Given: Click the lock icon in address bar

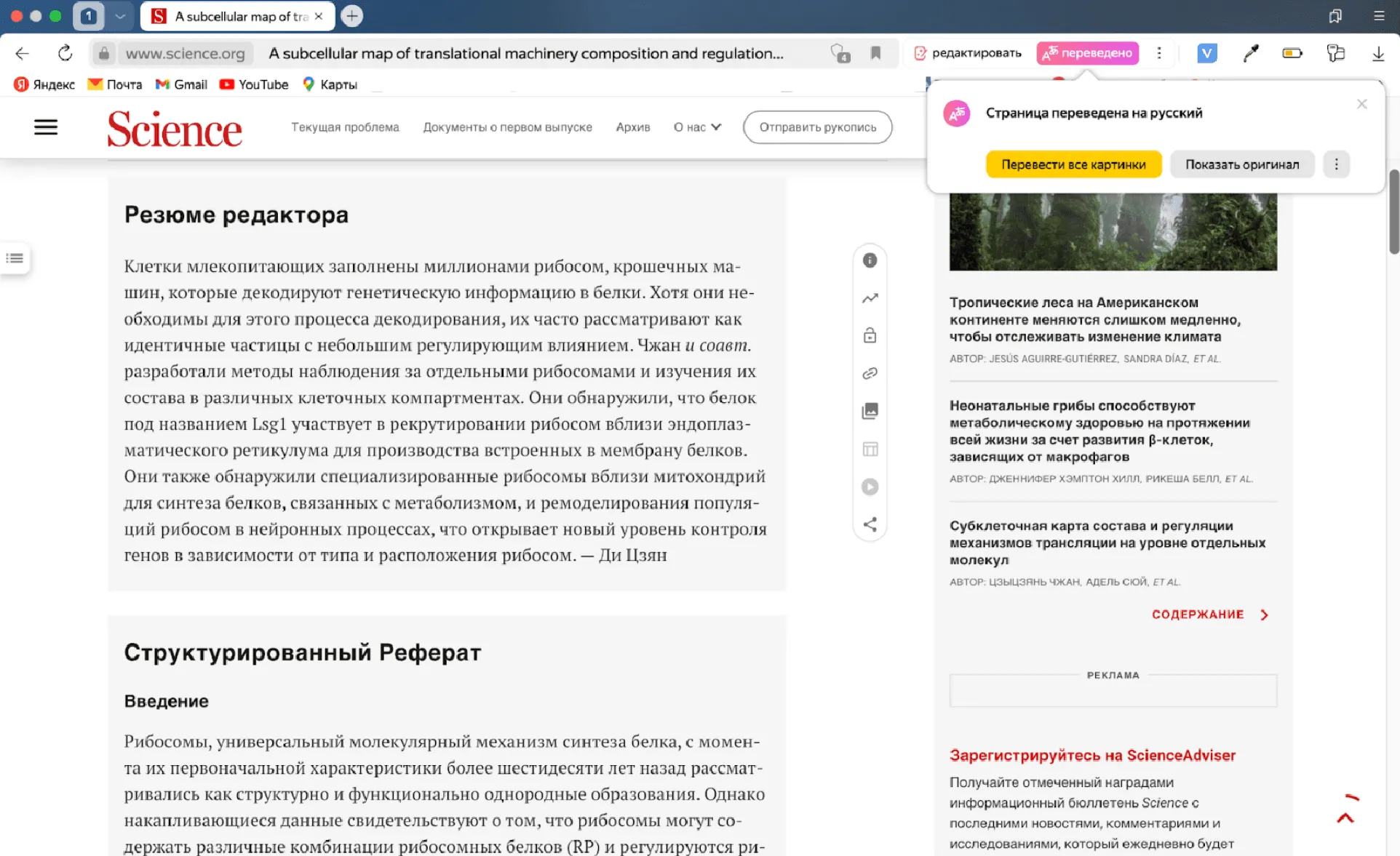Looking at the screenshot, I should 104,53.
